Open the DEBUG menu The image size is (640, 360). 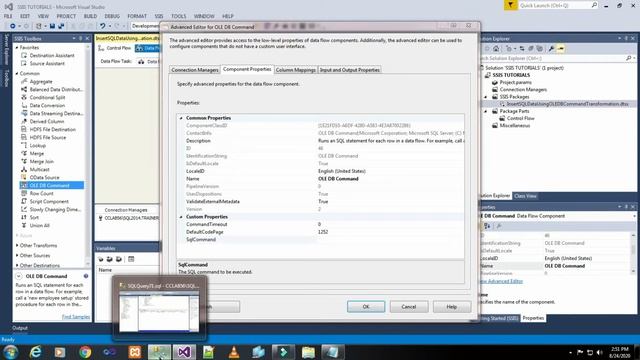coord(112,16)
